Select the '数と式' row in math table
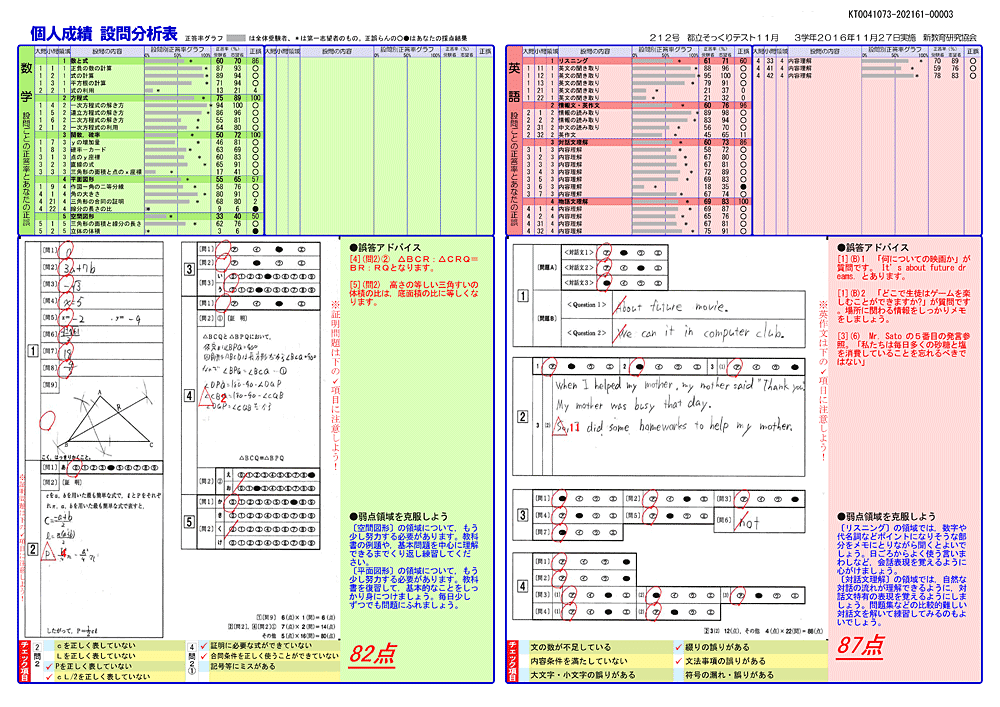The width and height of the screenshot is (1000, 707). (x=149, y=61)
